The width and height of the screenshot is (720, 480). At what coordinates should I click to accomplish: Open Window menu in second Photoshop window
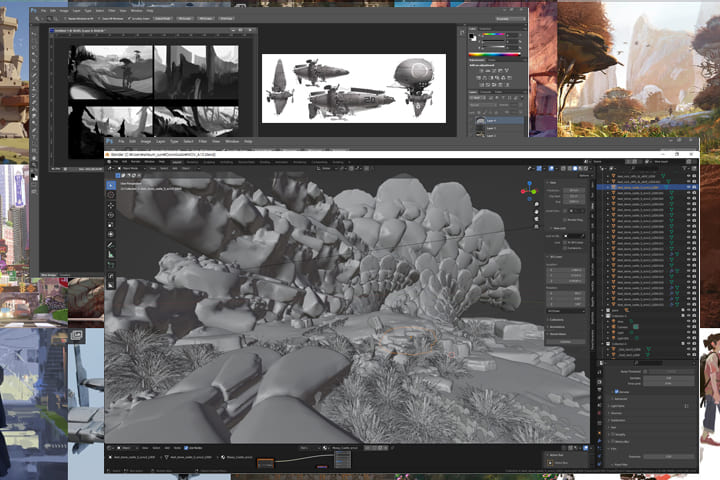click(x=232, y=141)
